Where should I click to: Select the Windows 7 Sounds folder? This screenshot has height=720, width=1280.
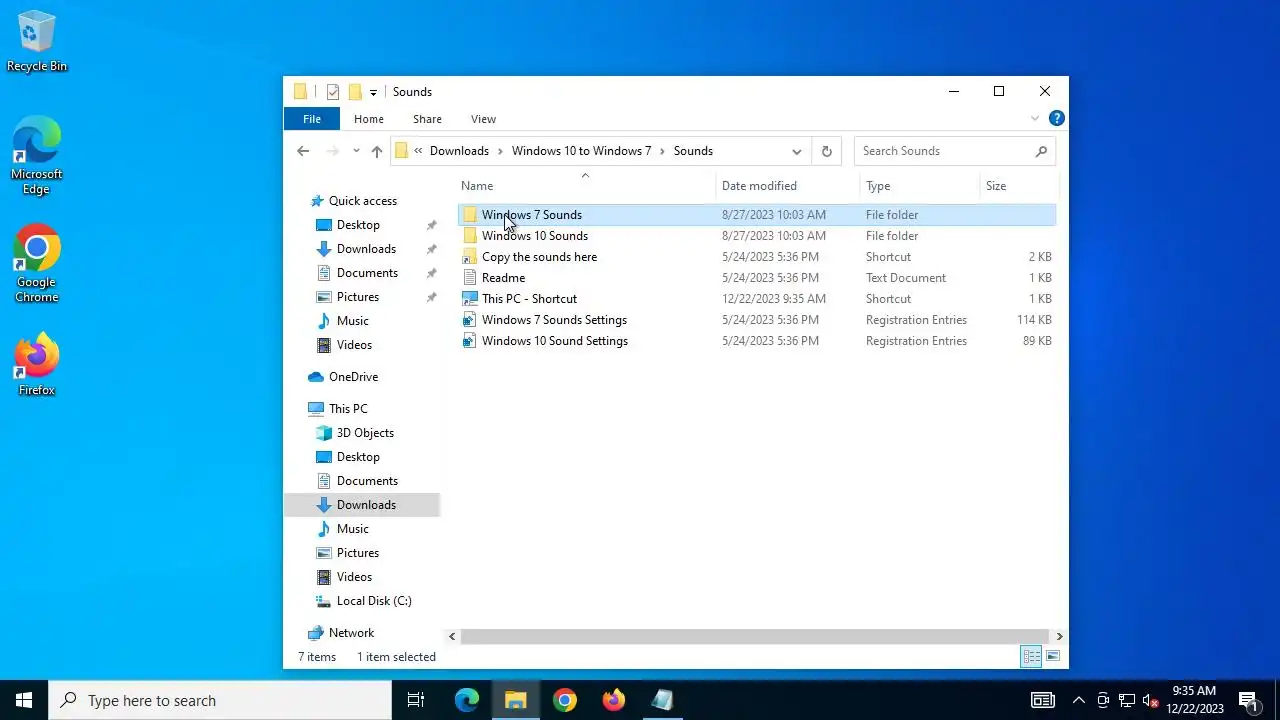(x=757, y=215)
